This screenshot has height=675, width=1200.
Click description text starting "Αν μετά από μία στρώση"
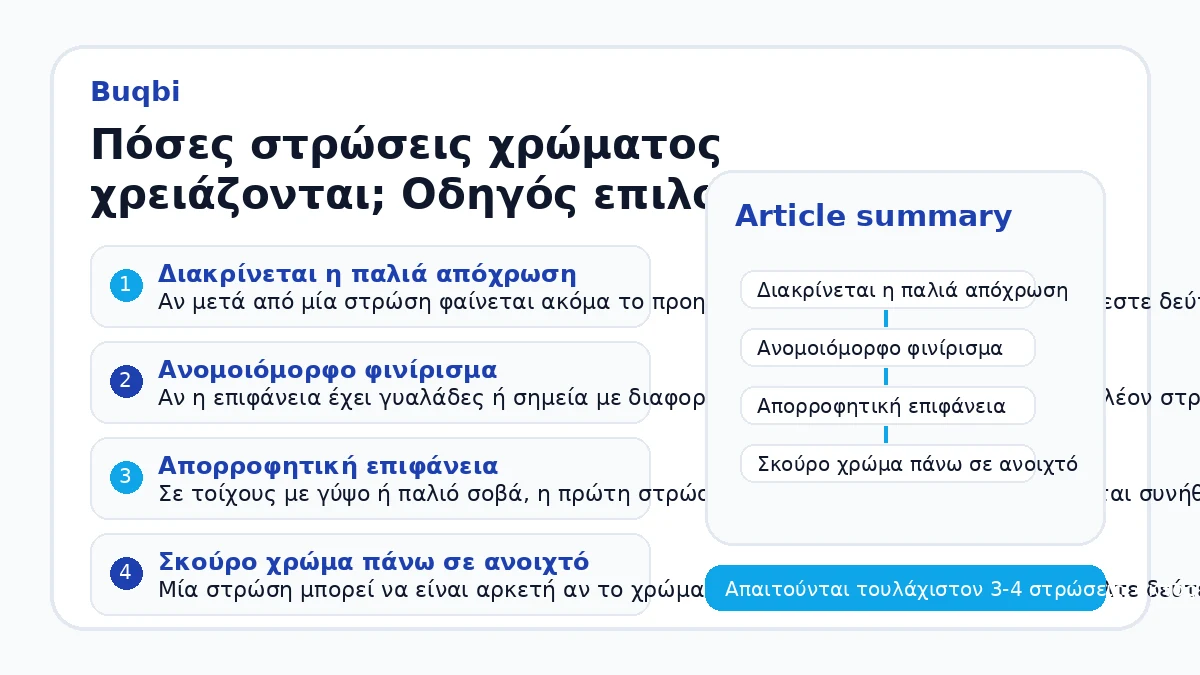point(432,303)
